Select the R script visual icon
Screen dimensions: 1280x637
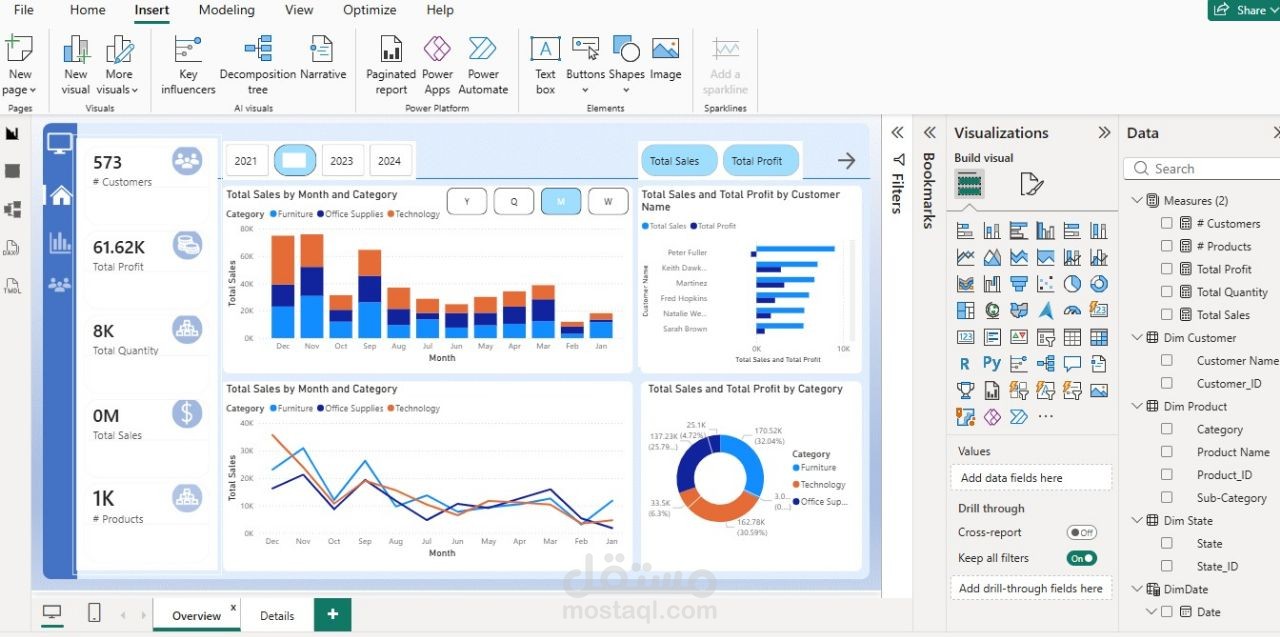pyautogui.click(x=963, y=363)
